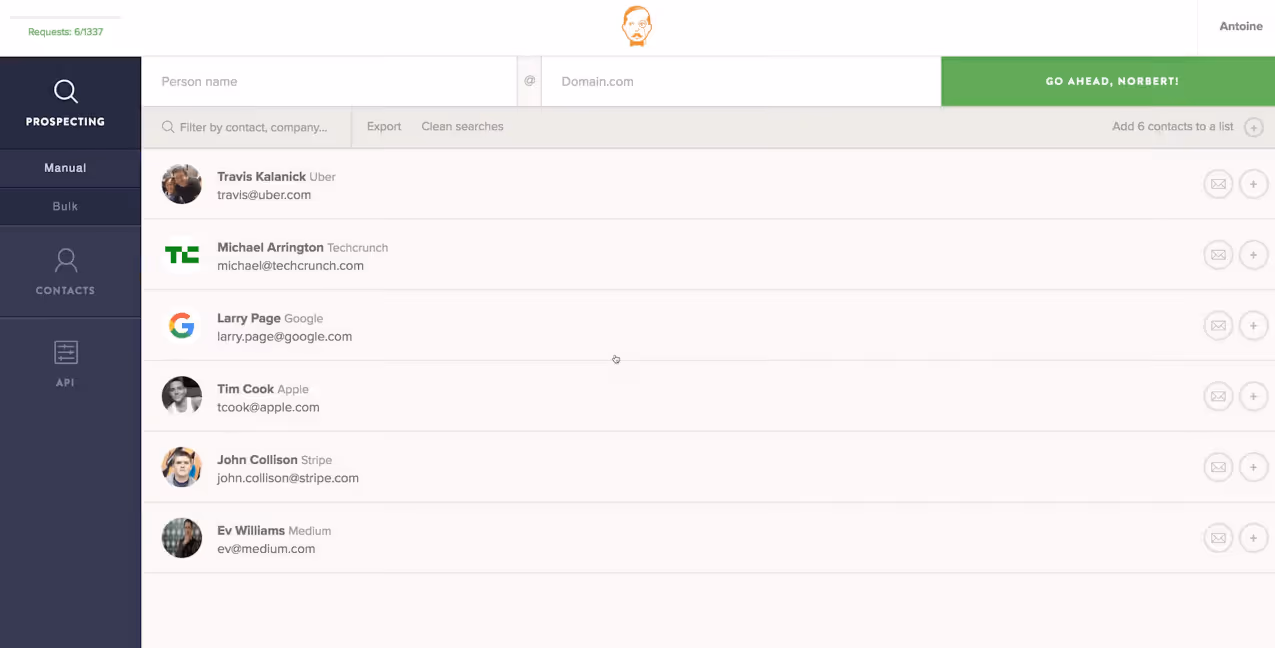This screenshot has height=648, width=1275.
Task: Click the envelope icon for Michael Arrington
Action: 1218,255
